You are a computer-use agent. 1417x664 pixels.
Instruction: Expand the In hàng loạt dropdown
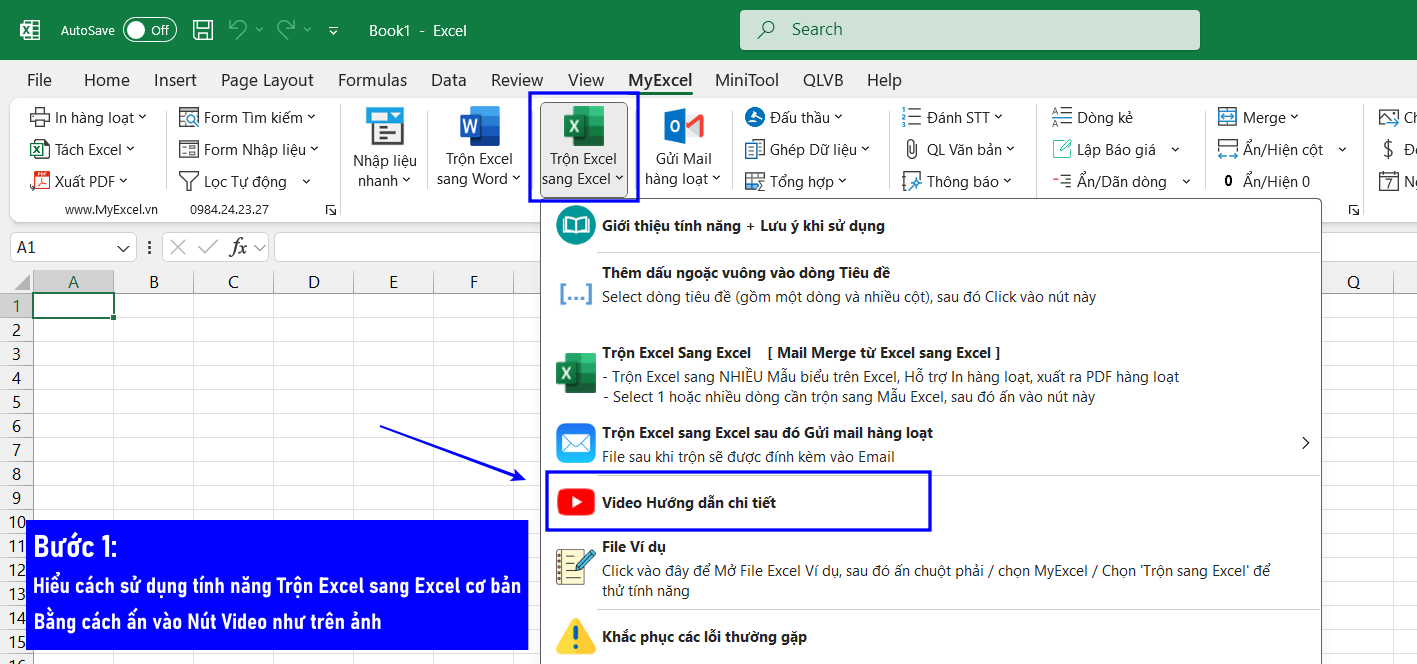tap(142, 118)
